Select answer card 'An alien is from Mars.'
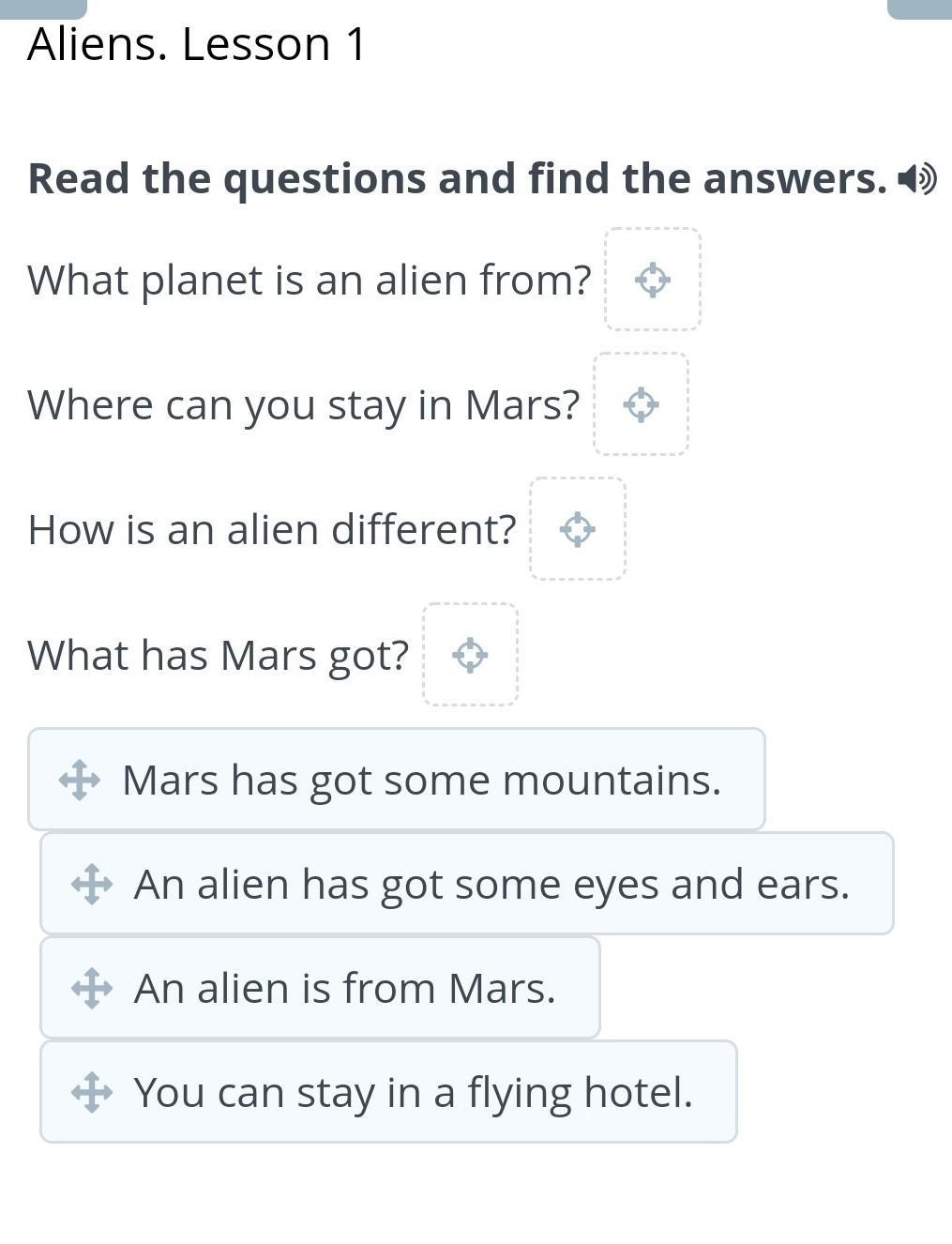Screen dimensions: 952x1244 tap(345, 988)
